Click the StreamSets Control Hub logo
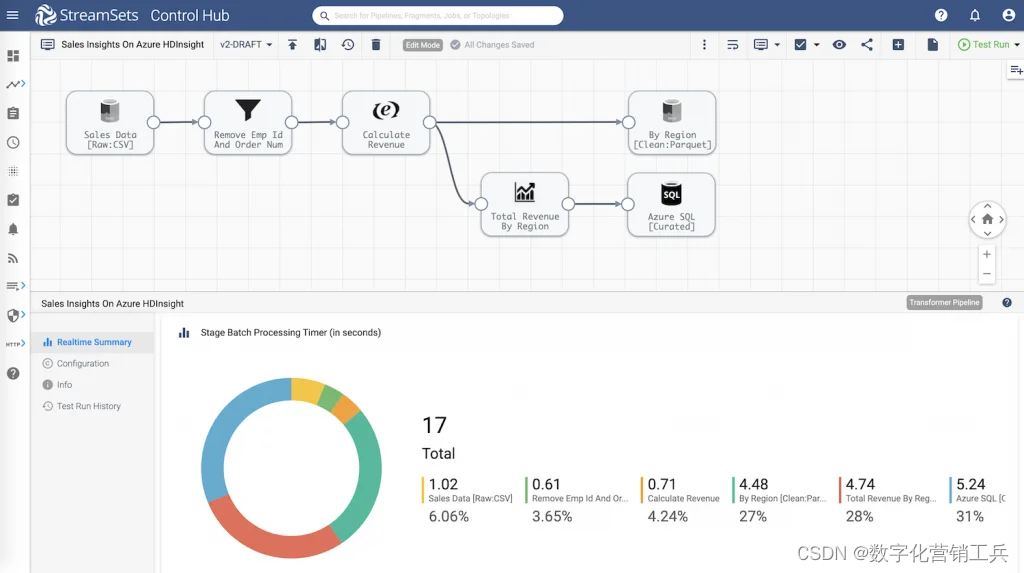The width and height of the screenshot is (1024, 573). (132, 15)
